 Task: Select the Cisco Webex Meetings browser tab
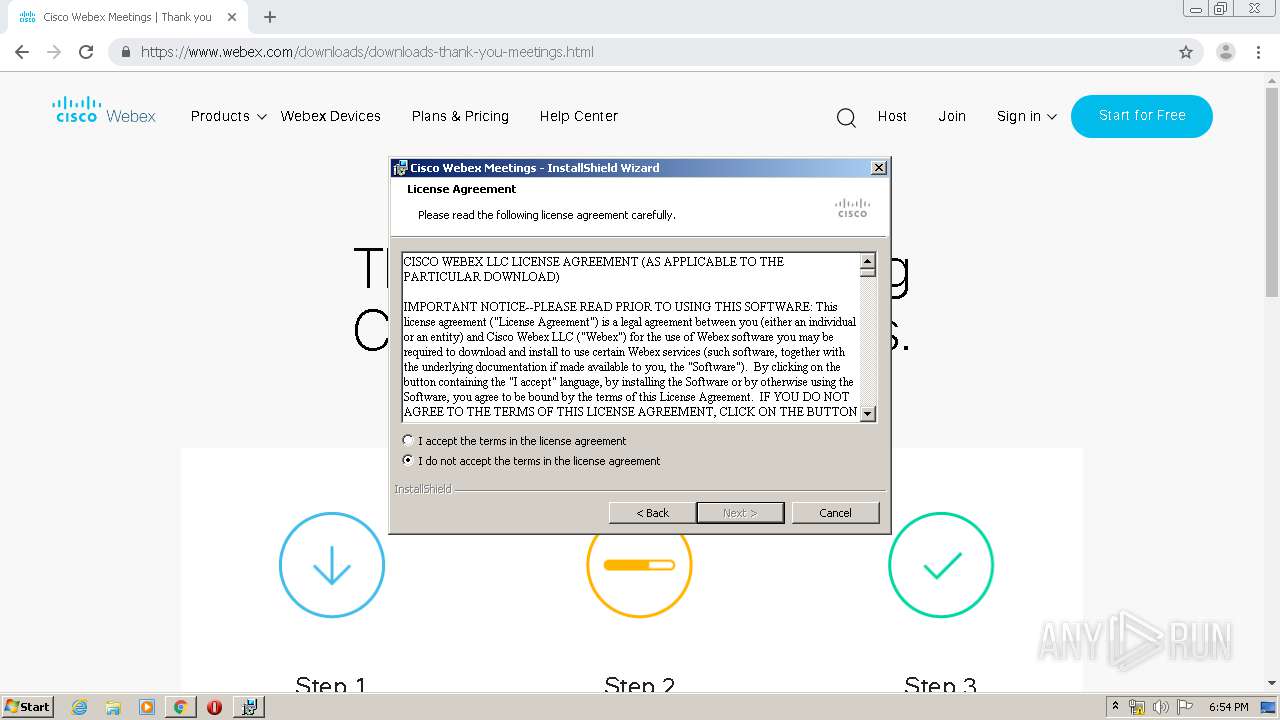pos(128,17)
